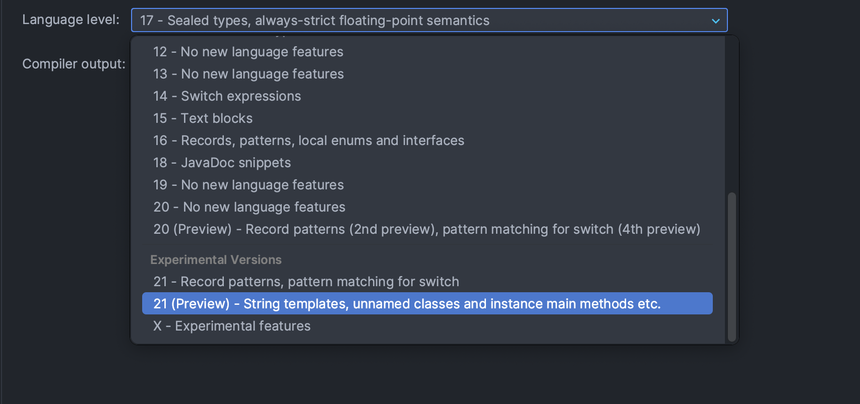860x404 pixels.
Task: Select 13 - No new language features
Action: pyautogui.click(x=248, y=74)
